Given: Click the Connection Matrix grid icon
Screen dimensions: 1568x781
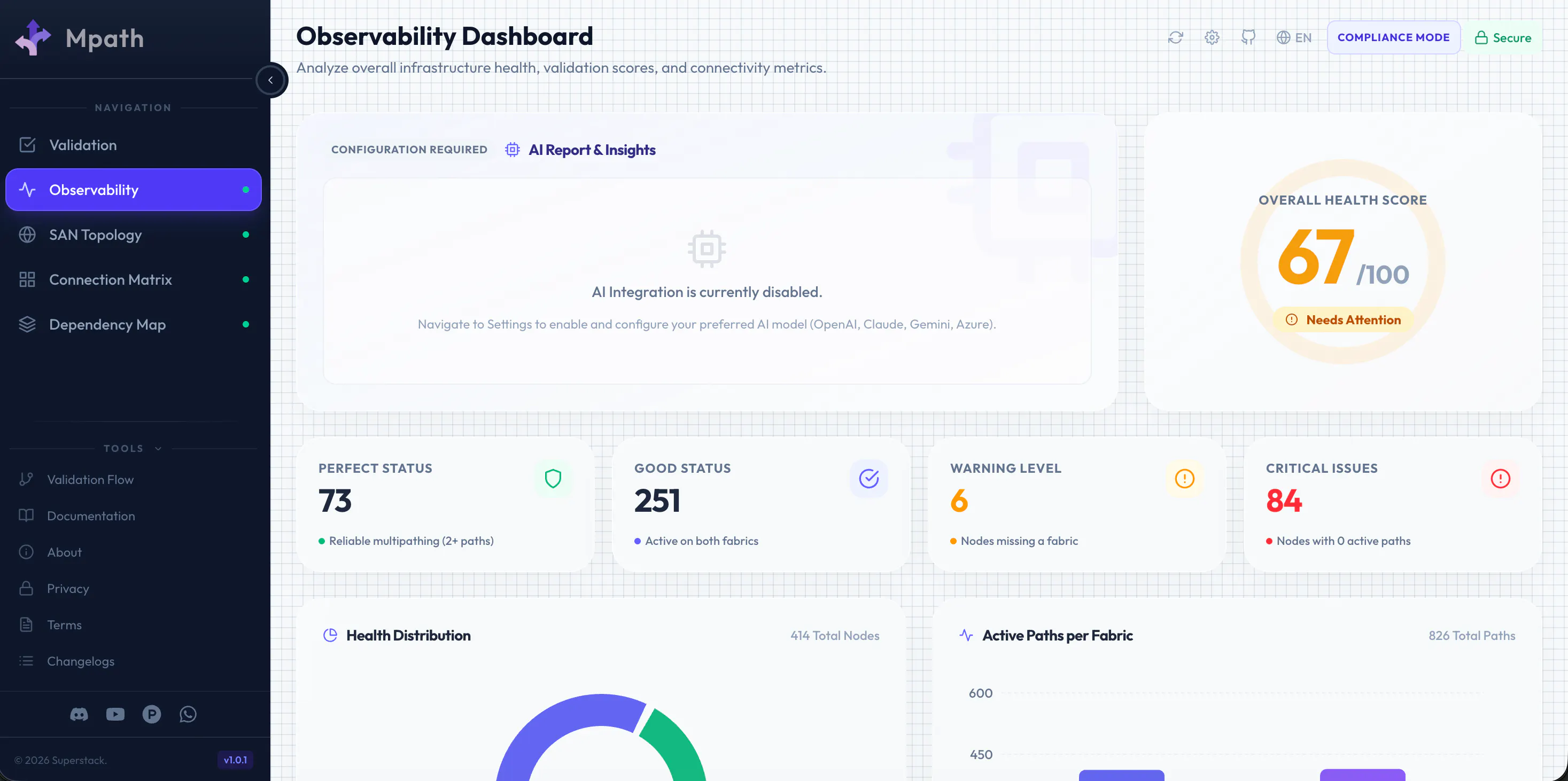Looking at the screenshot, I should [x=27, y=280].
